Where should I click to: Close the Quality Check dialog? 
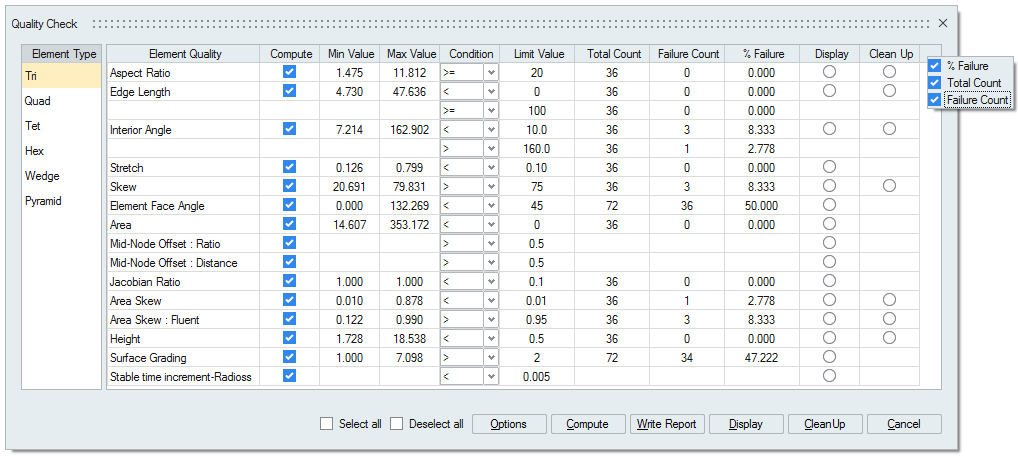942,23
